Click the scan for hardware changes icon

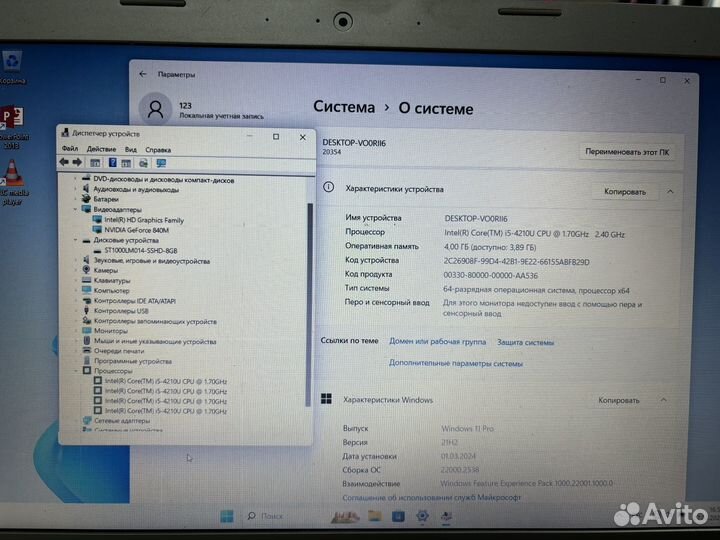143,163
